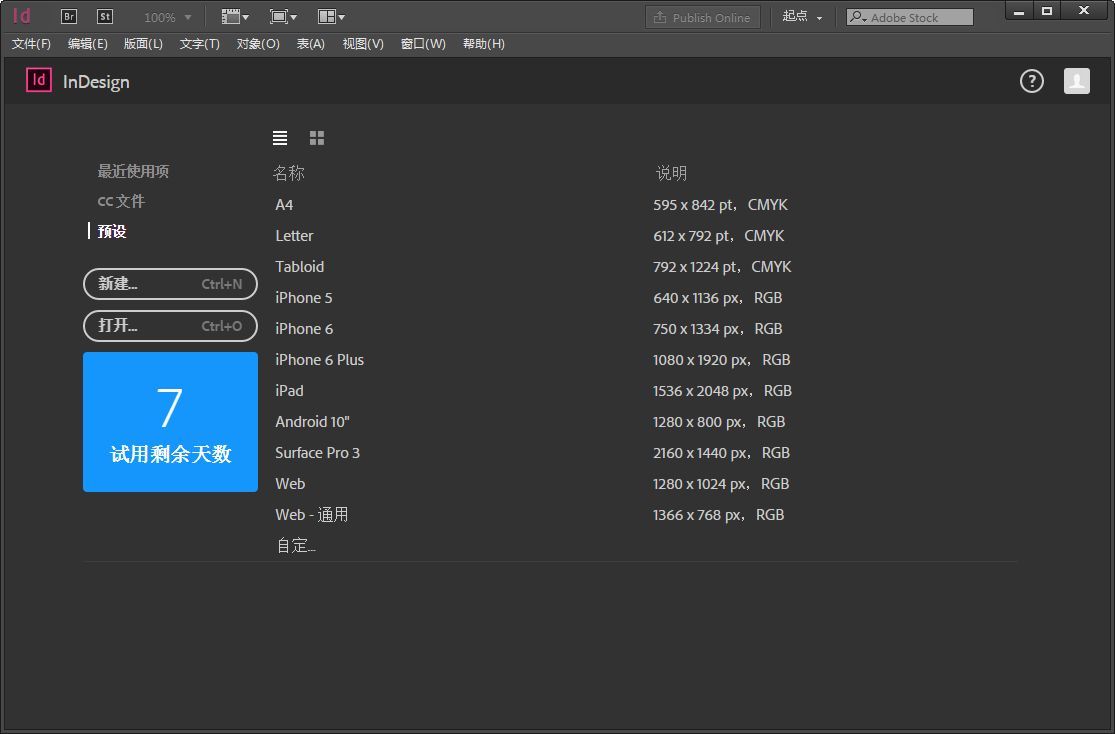Select the 最近使用项 tab

(x=133, y=171)
